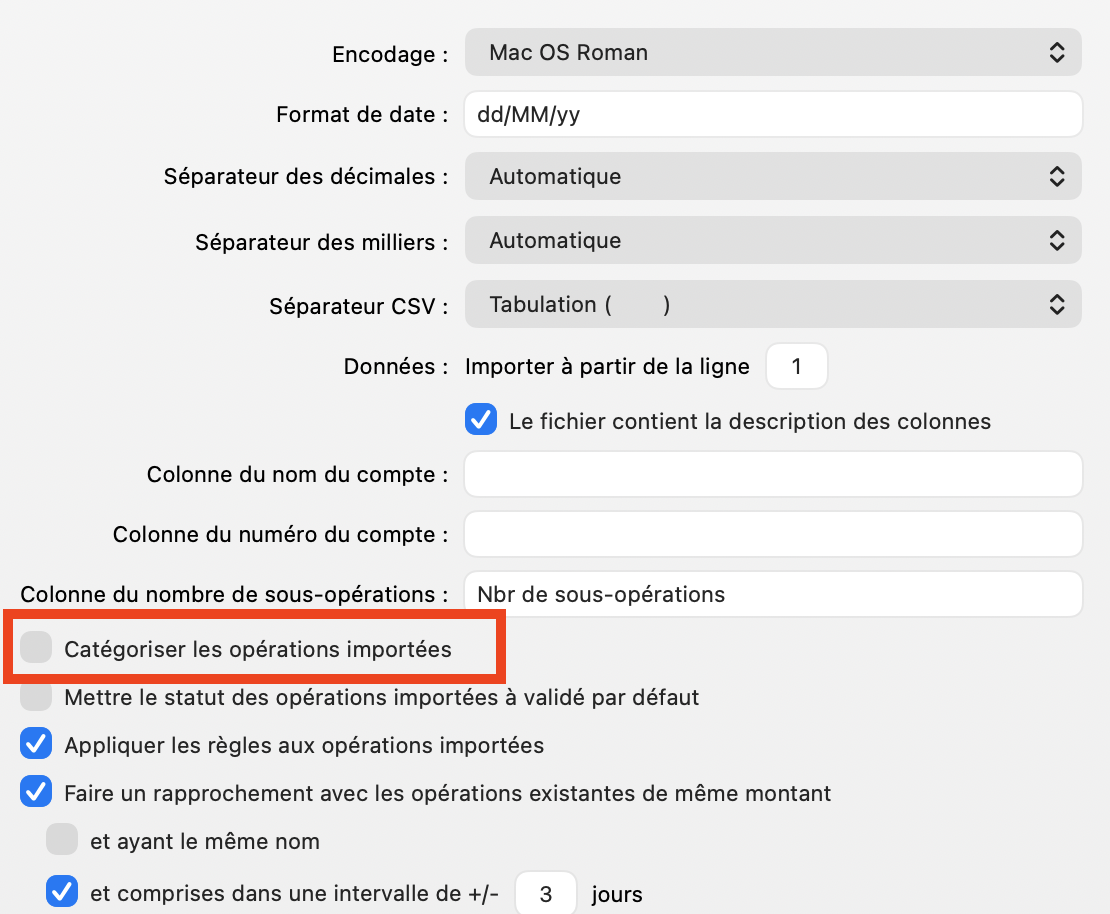Disable Appliquer les règles aux opérations importées
Screen dimensions: 1110x914
pyautogui.click(x=36, y=744)
